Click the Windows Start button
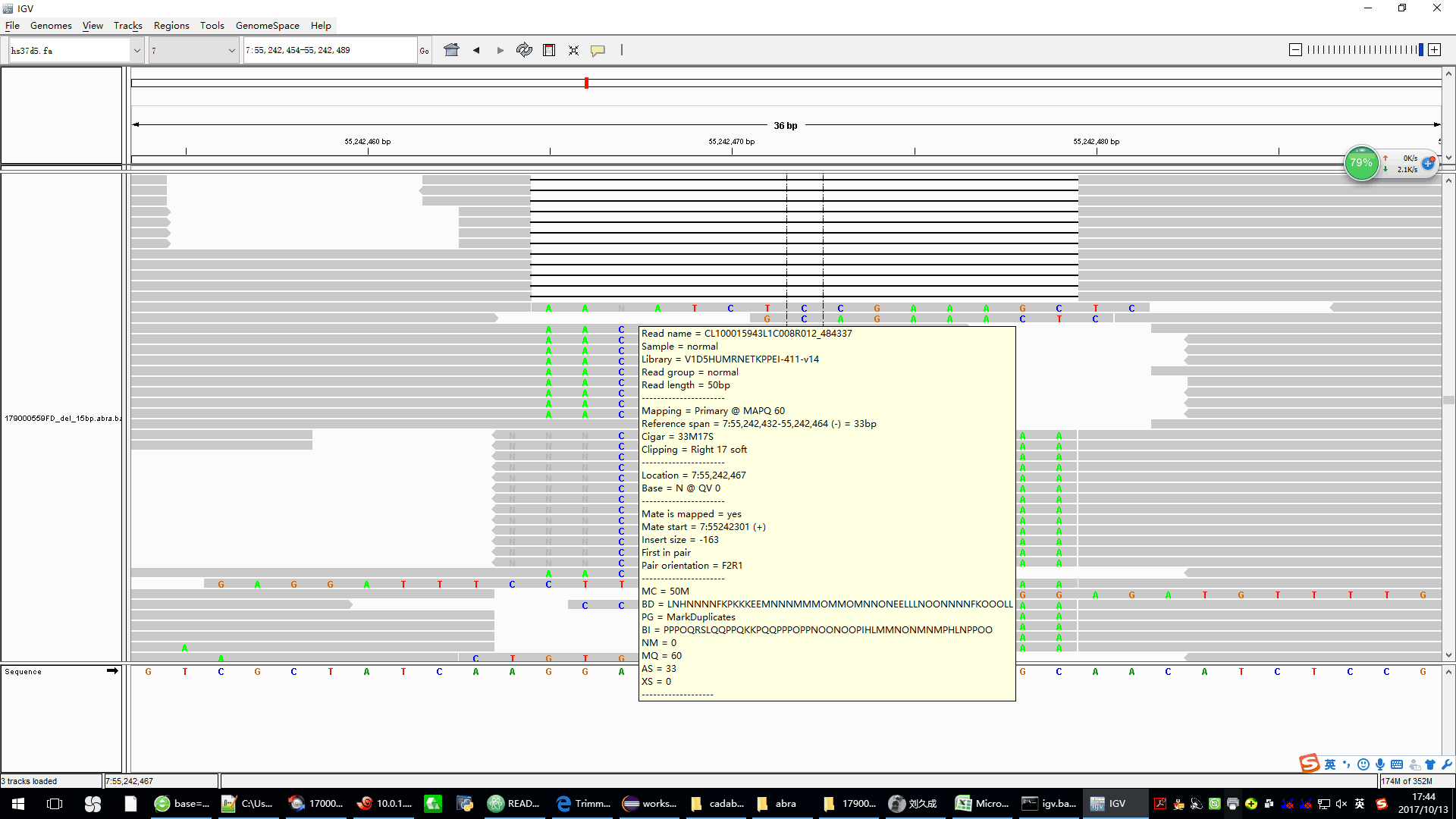Screen dimensions: 1456x819 18,804
